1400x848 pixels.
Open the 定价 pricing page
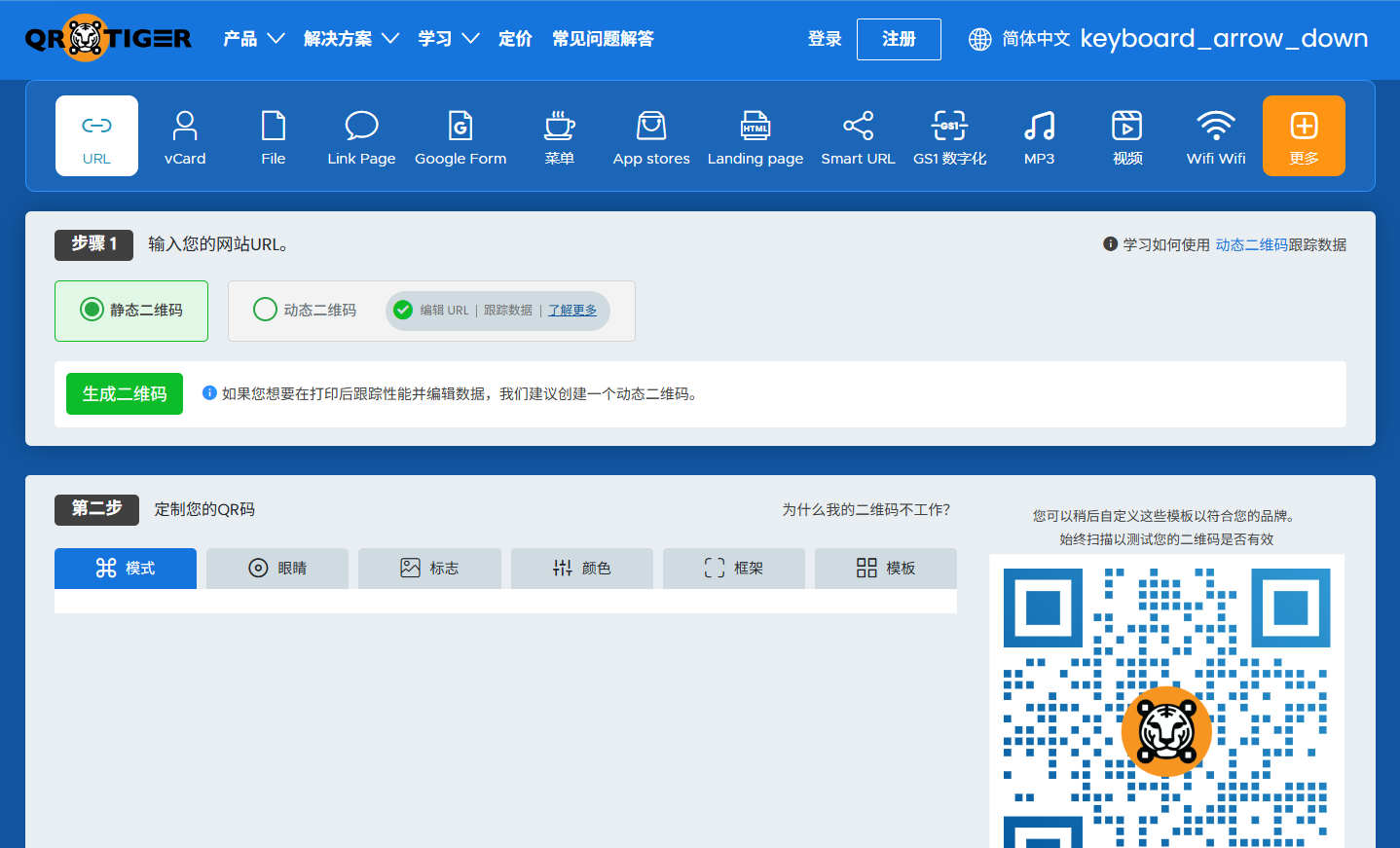pyautogui.click(x=515, y=39)
